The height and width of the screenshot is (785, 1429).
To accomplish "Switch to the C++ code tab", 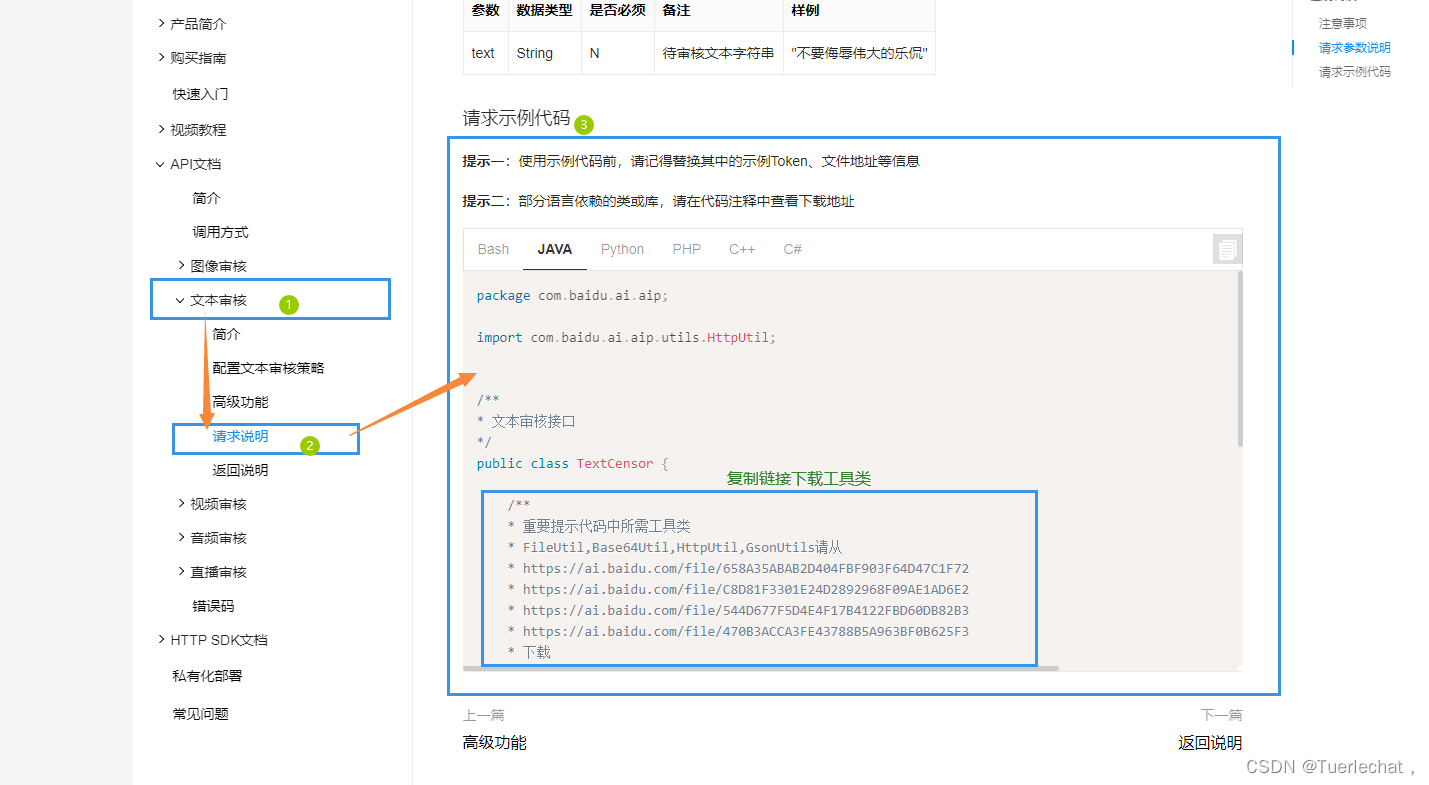I will 742,249.
